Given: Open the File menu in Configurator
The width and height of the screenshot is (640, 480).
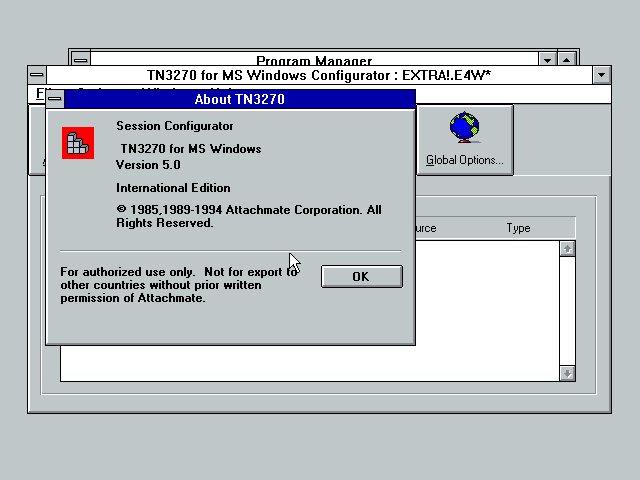Looking at the screenshot, I should [40, 93].
